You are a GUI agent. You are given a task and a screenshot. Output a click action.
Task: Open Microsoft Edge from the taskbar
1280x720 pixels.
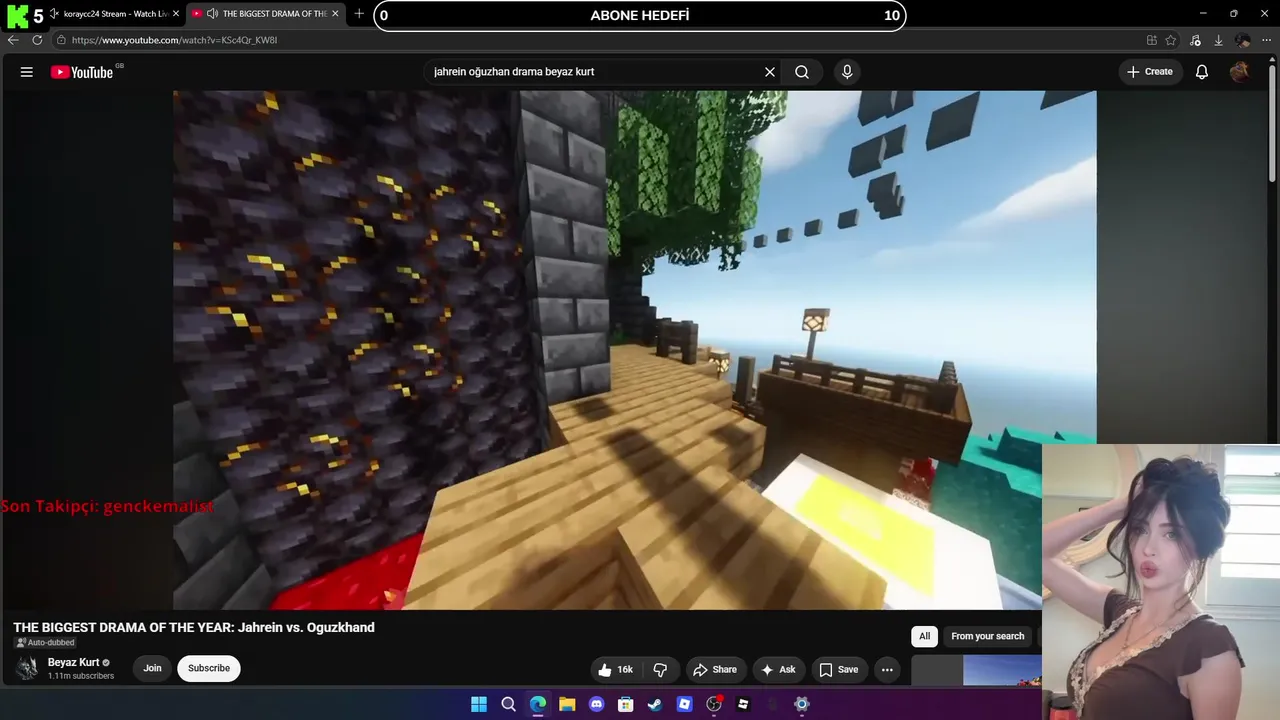tap(538, 704)
